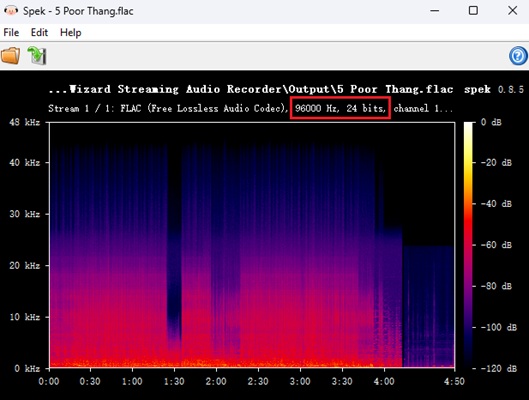Minimize the Spek window
Screen dimensions: 529x400
(435, 11)
